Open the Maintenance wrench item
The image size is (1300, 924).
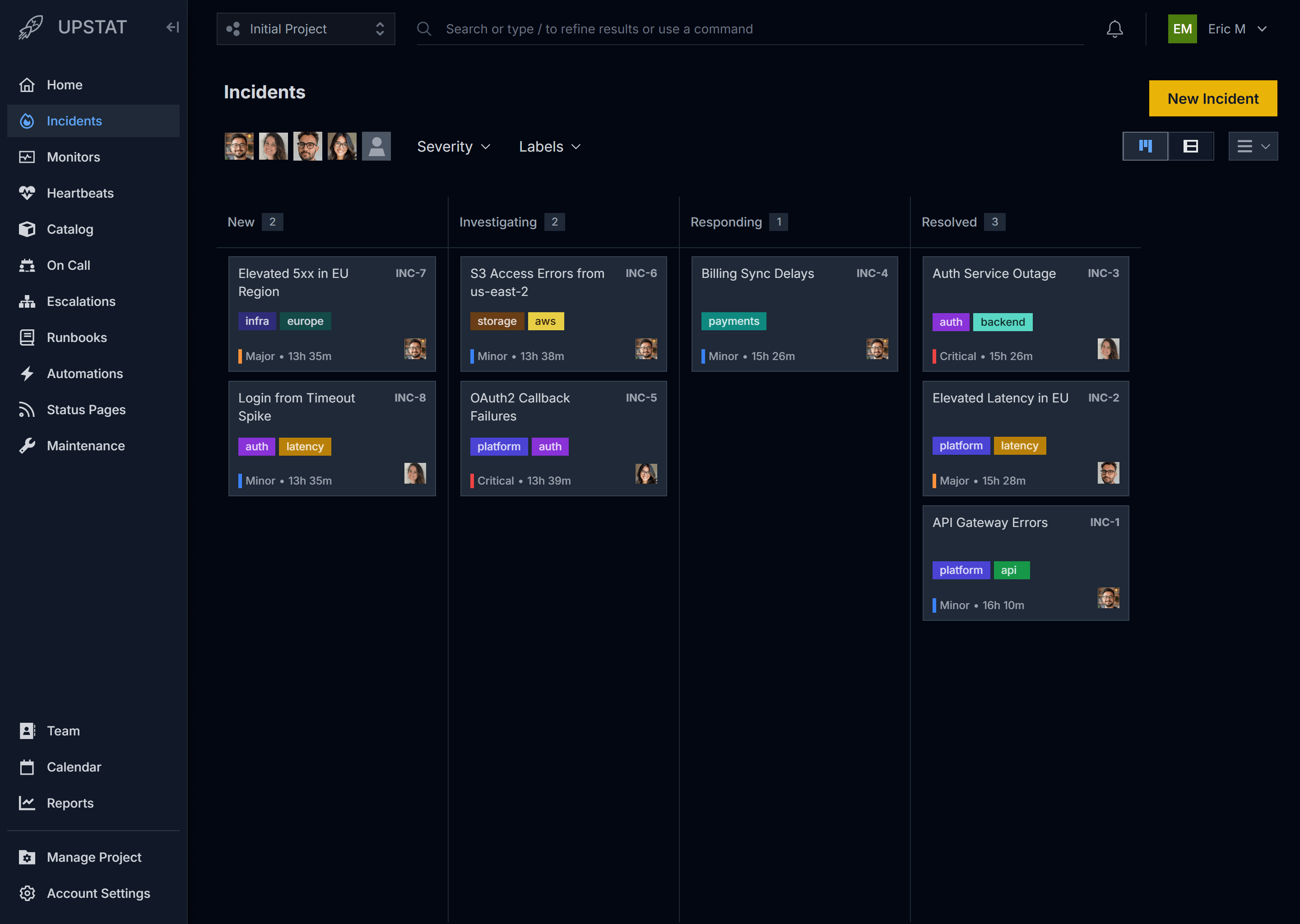click(85, 445)
